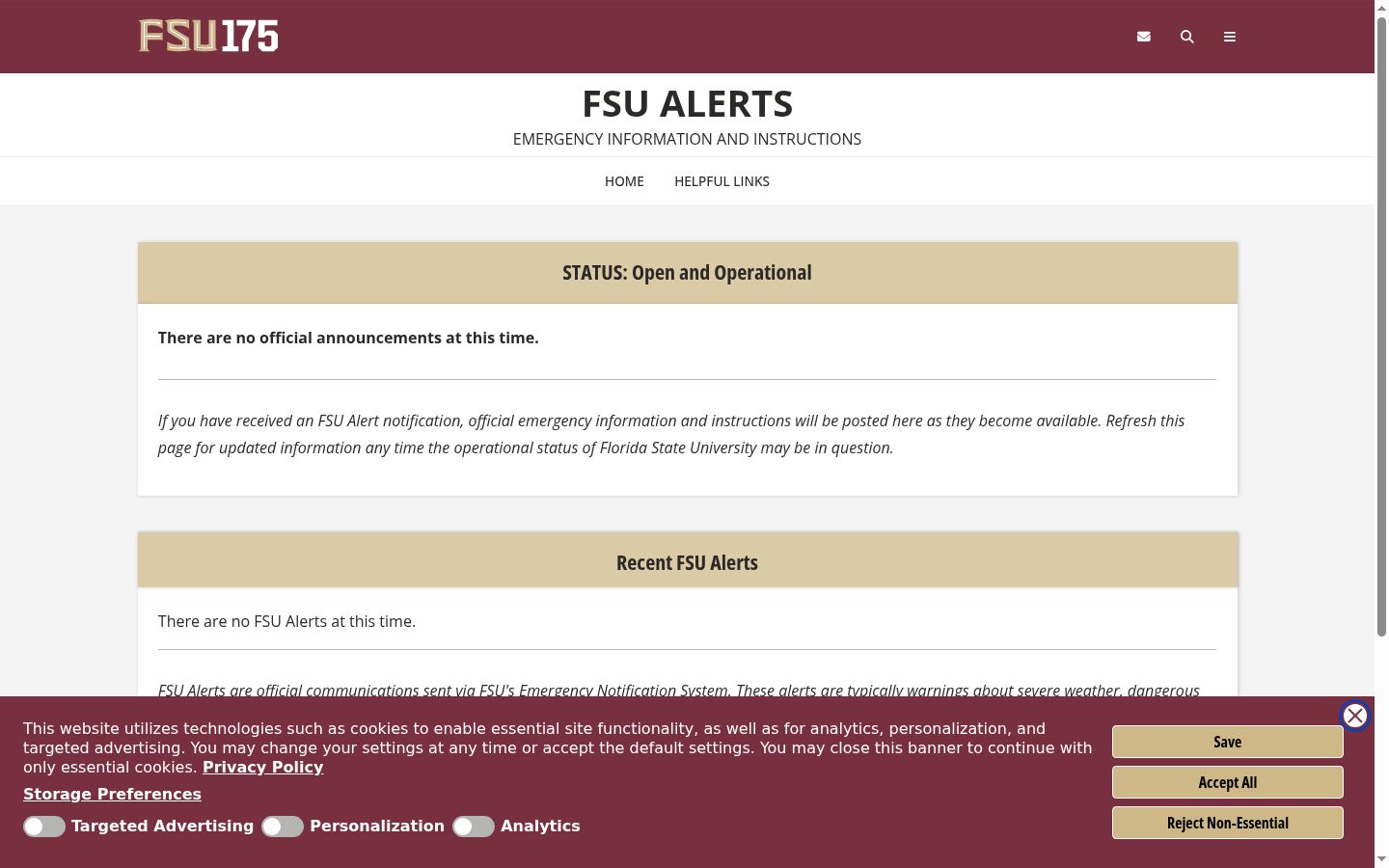Close the cookie banner with X icon
The height and width of the screenshot is (868, 1389).
pos(1355,716)
